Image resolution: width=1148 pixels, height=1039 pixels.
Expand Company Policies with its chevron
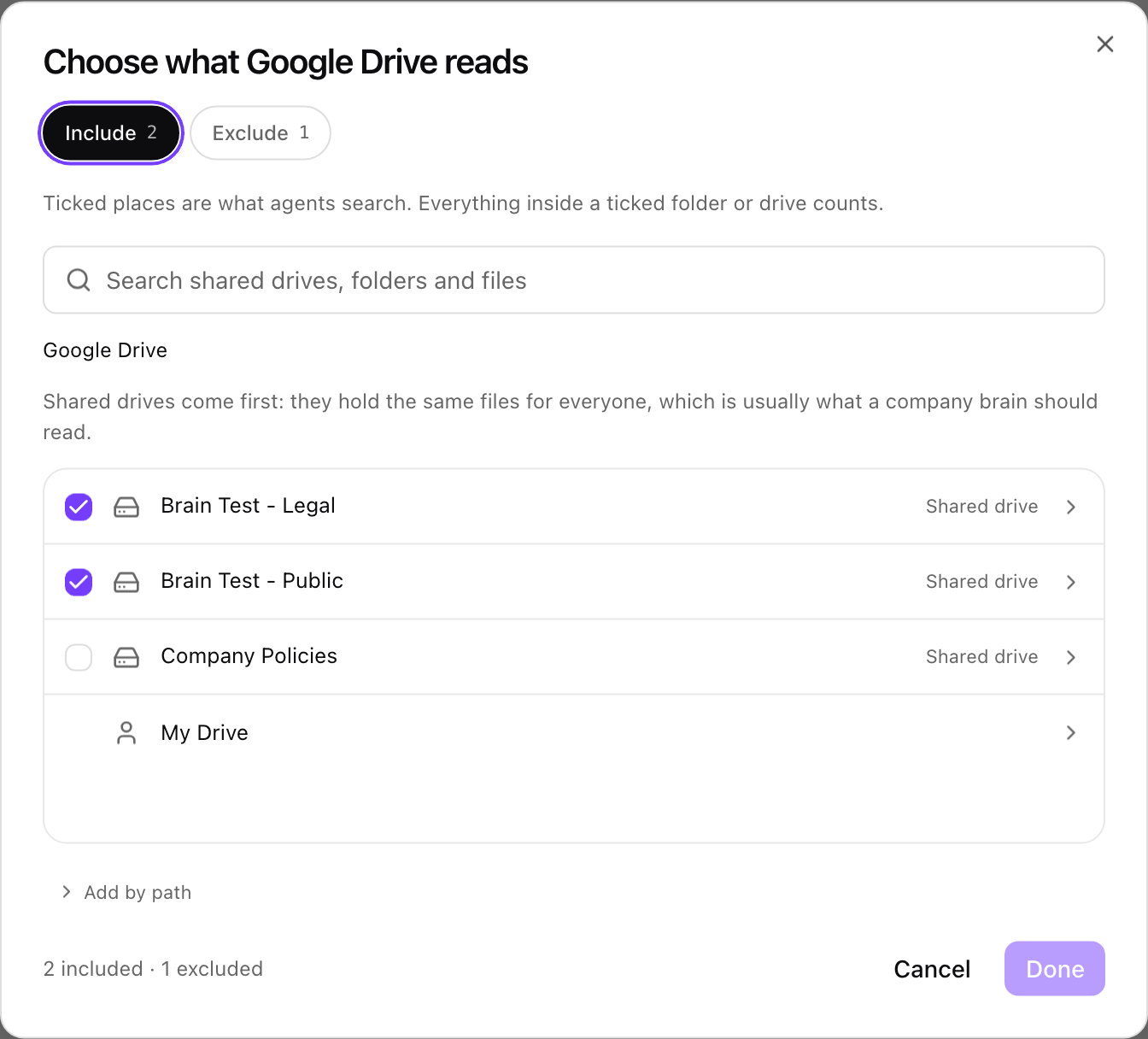tap(1071, 657)
